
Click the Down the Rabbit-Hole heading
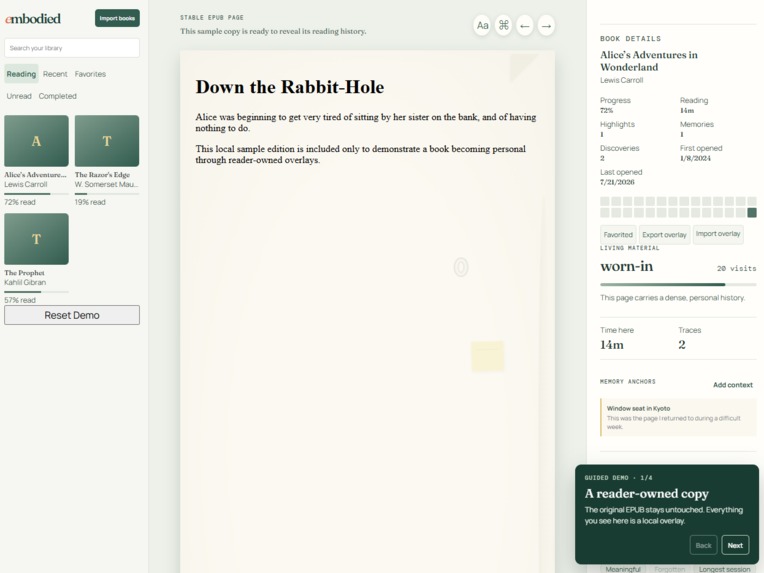pos(290,87)
